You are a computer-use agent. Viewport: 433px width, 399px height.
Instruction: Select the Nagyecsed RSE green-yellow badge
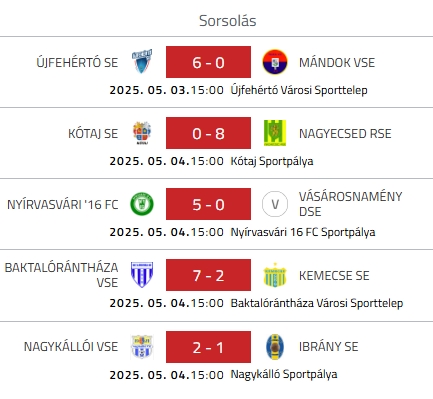[275, 133]
